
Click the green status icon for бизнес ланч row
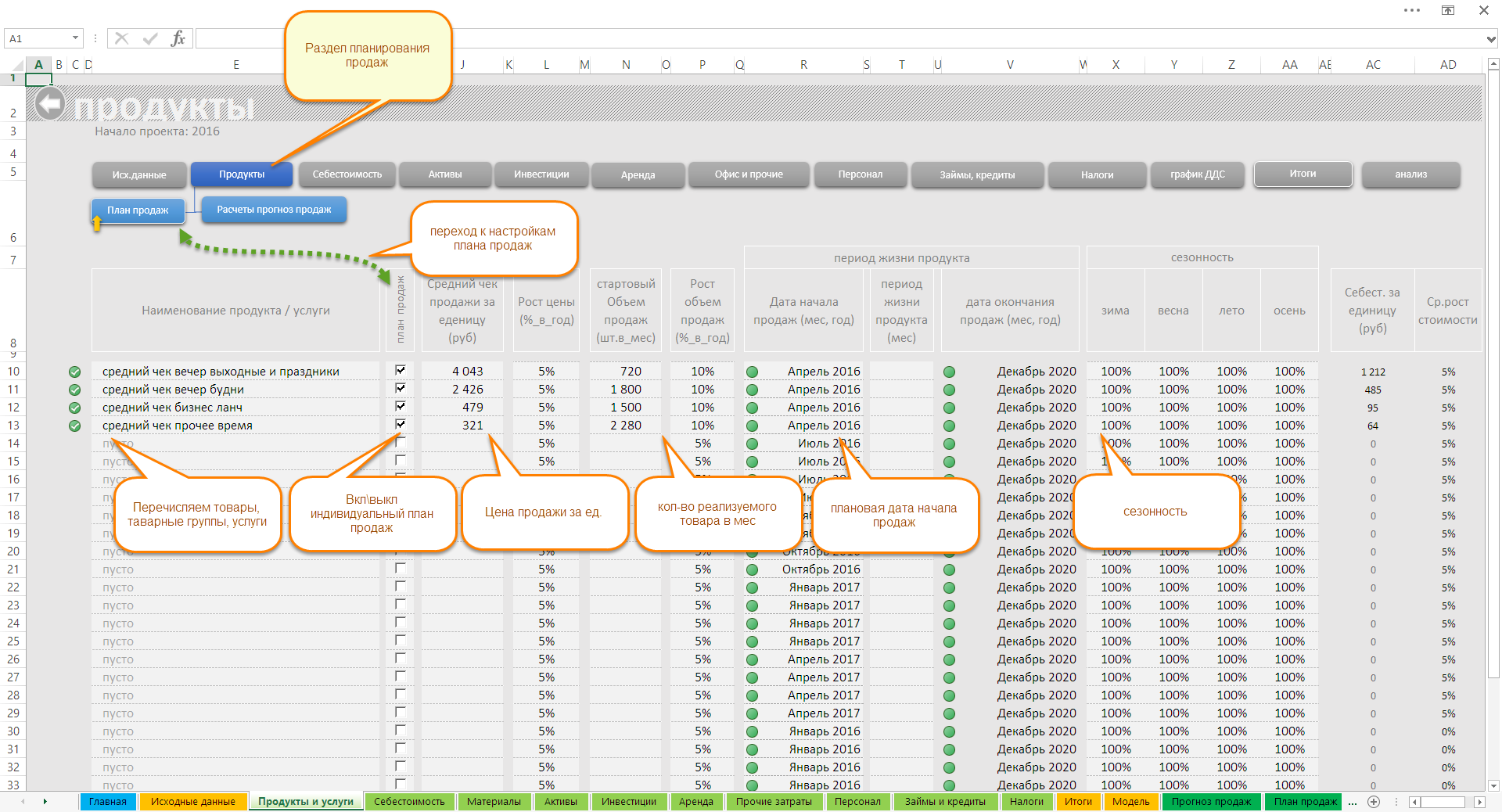click(x=74, y=408)
